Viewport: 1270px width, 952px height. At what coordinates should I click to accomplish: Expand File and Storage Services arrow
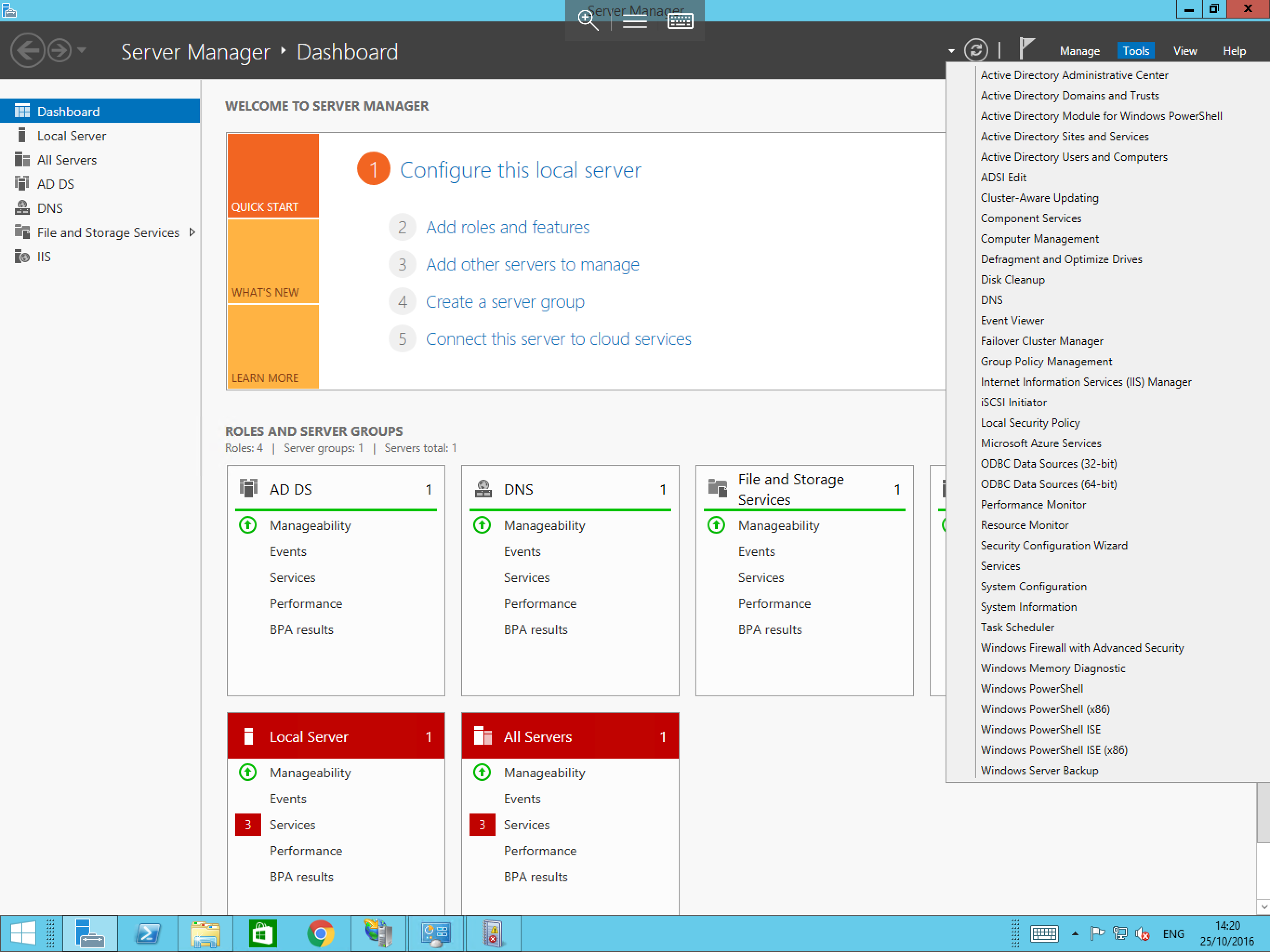click(192, 232)
